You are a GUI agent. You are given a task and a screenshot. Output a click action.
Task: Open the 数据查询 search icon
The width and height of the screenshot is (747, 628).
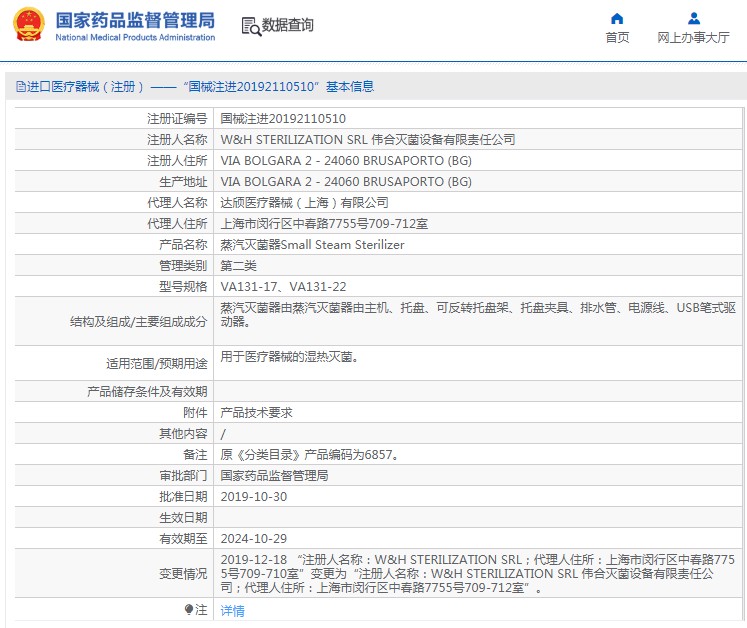click(x=251, y=26)
